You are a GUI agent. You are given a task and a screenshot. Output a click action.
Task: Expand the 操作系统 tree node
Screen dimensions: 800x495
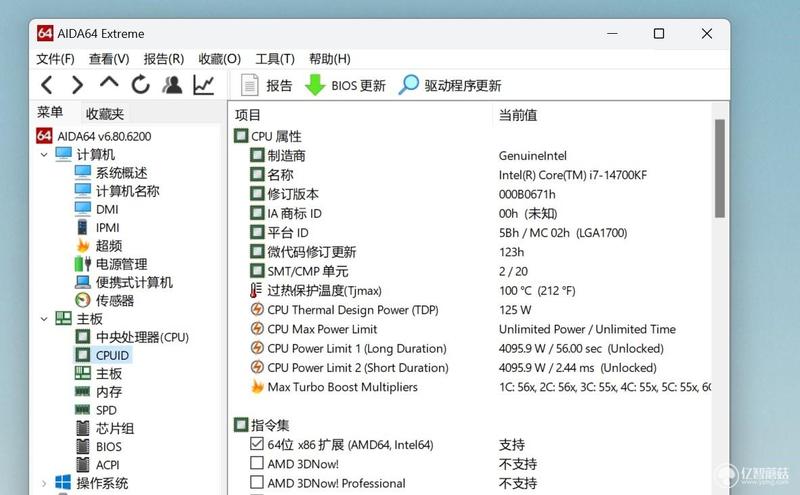pos(44,483)
